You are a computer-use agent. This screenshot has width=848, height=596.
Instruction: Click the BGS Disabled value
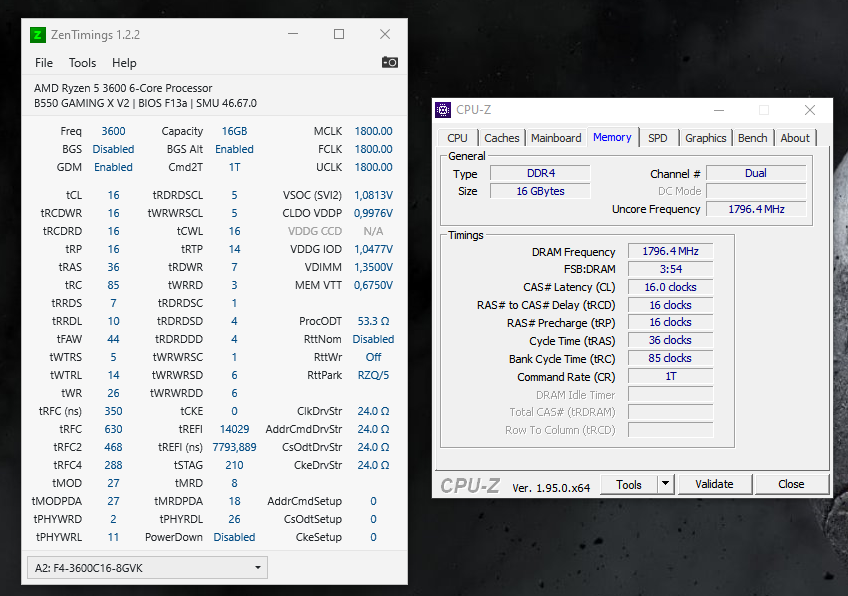(113, 149)
